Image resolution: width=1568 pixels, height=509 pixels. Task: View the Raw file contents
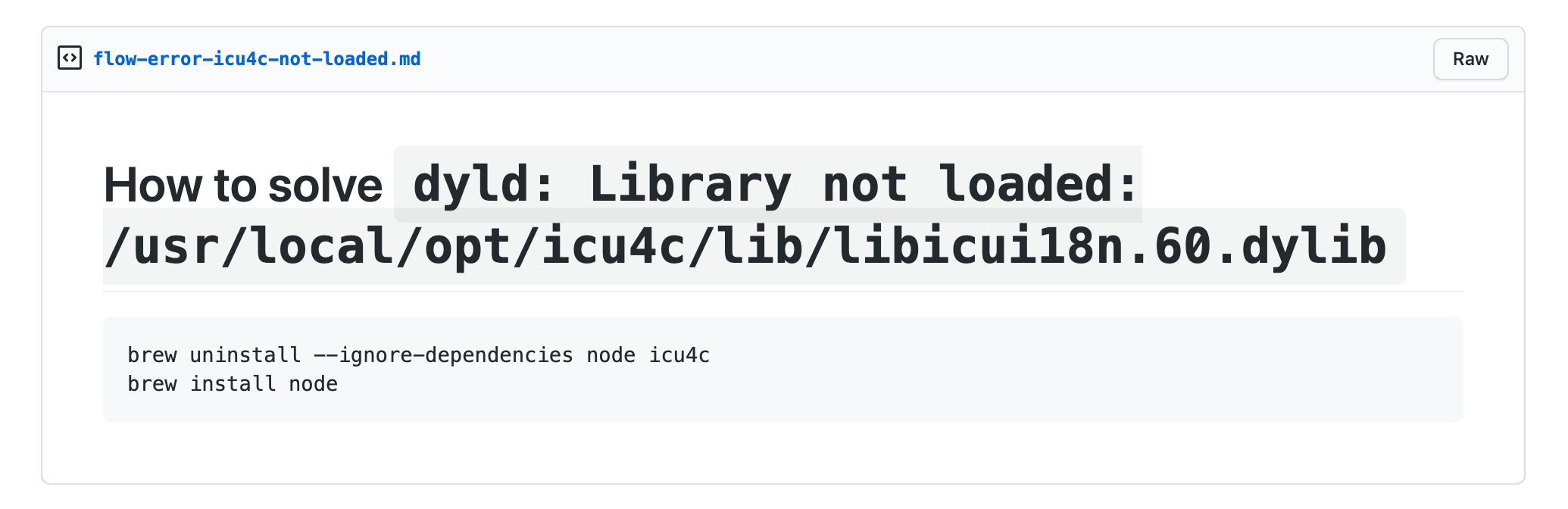(x=1470, y=59)
